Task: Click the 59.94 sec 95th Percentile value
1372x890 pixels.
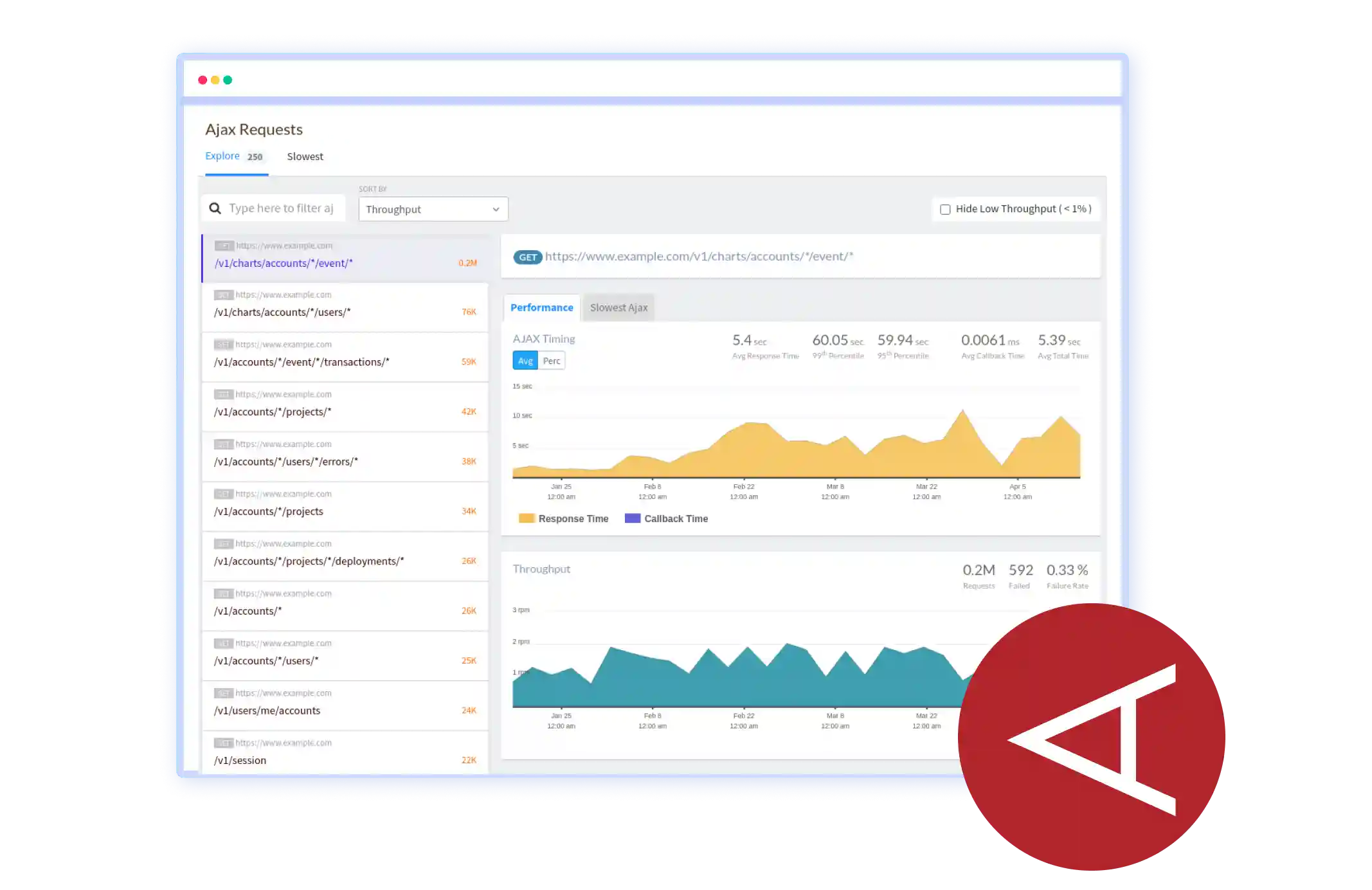Action: [903, 340]
